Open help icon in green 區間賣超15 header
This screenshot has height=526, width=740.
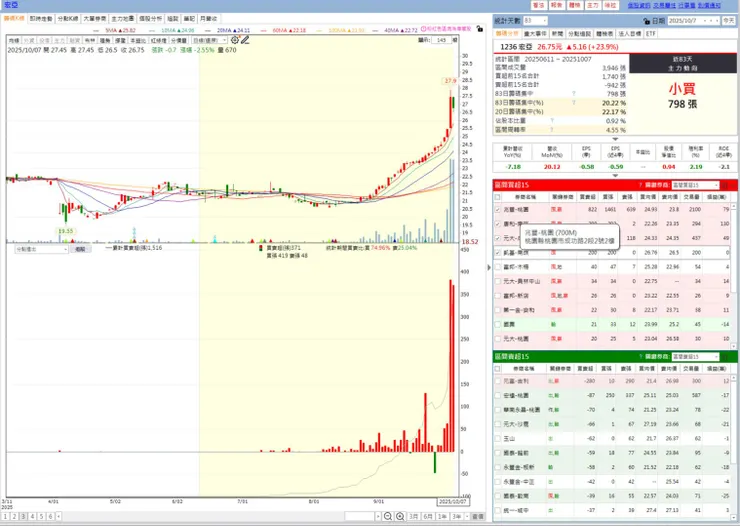tap(640, 357)
